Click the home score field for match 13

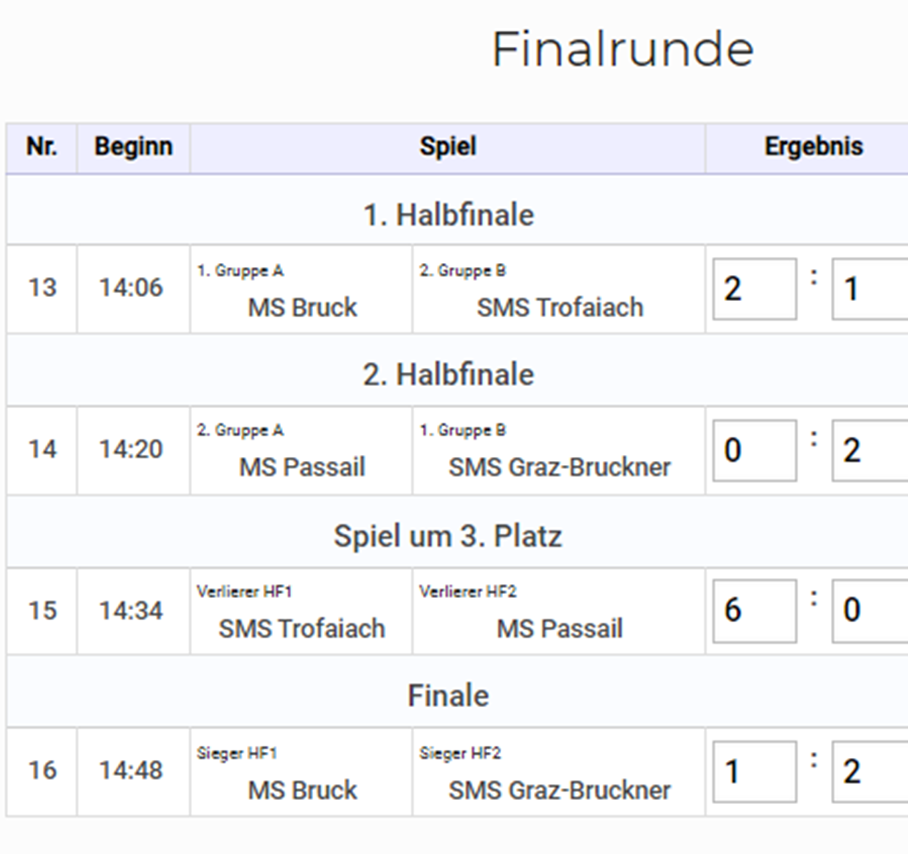click(x=755, y=289)
